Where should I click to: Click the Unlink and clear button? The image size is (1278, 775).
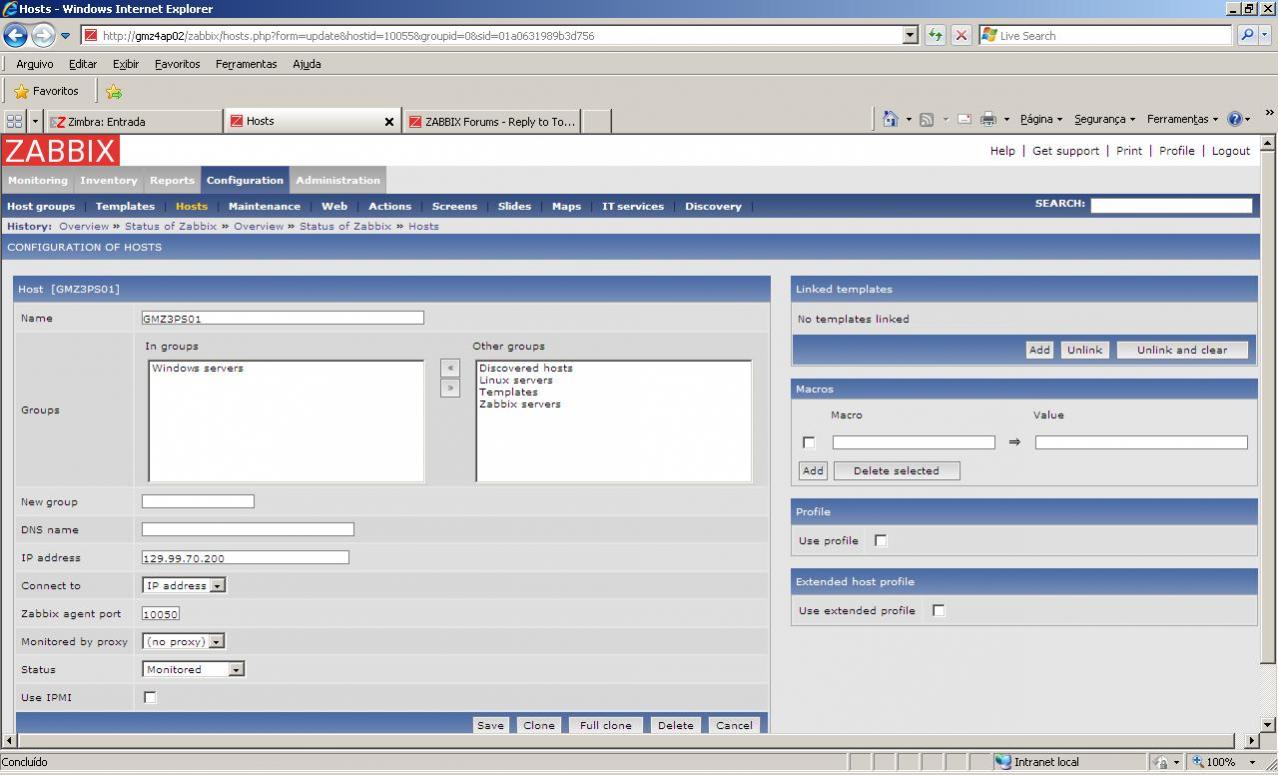click(1182, 350)
